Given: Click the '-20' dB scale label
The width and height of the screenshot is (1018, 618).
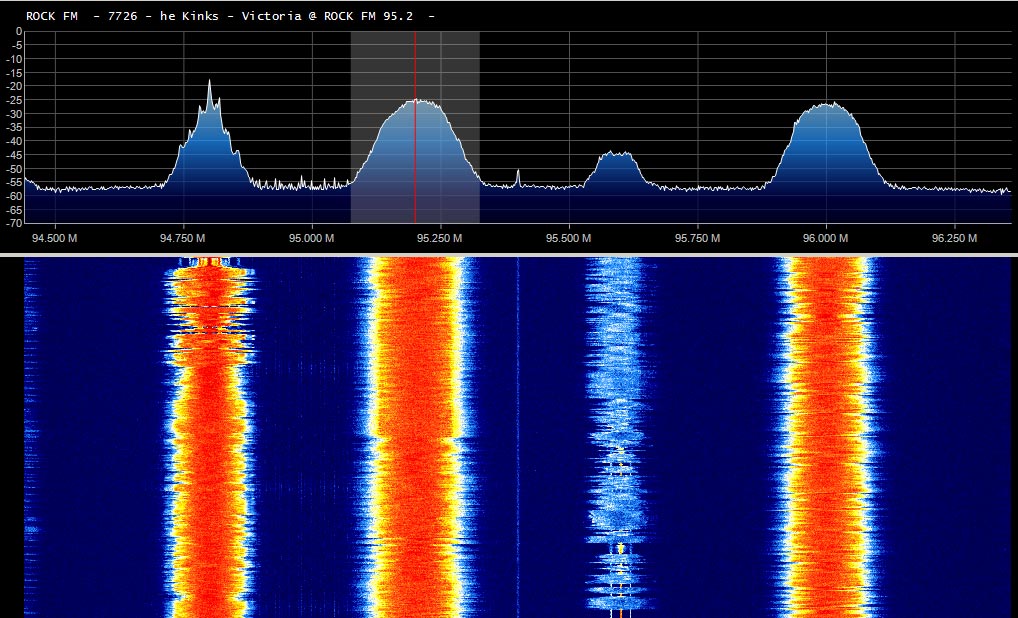Looking at the screenshot, I should click(x=14, y=86).
